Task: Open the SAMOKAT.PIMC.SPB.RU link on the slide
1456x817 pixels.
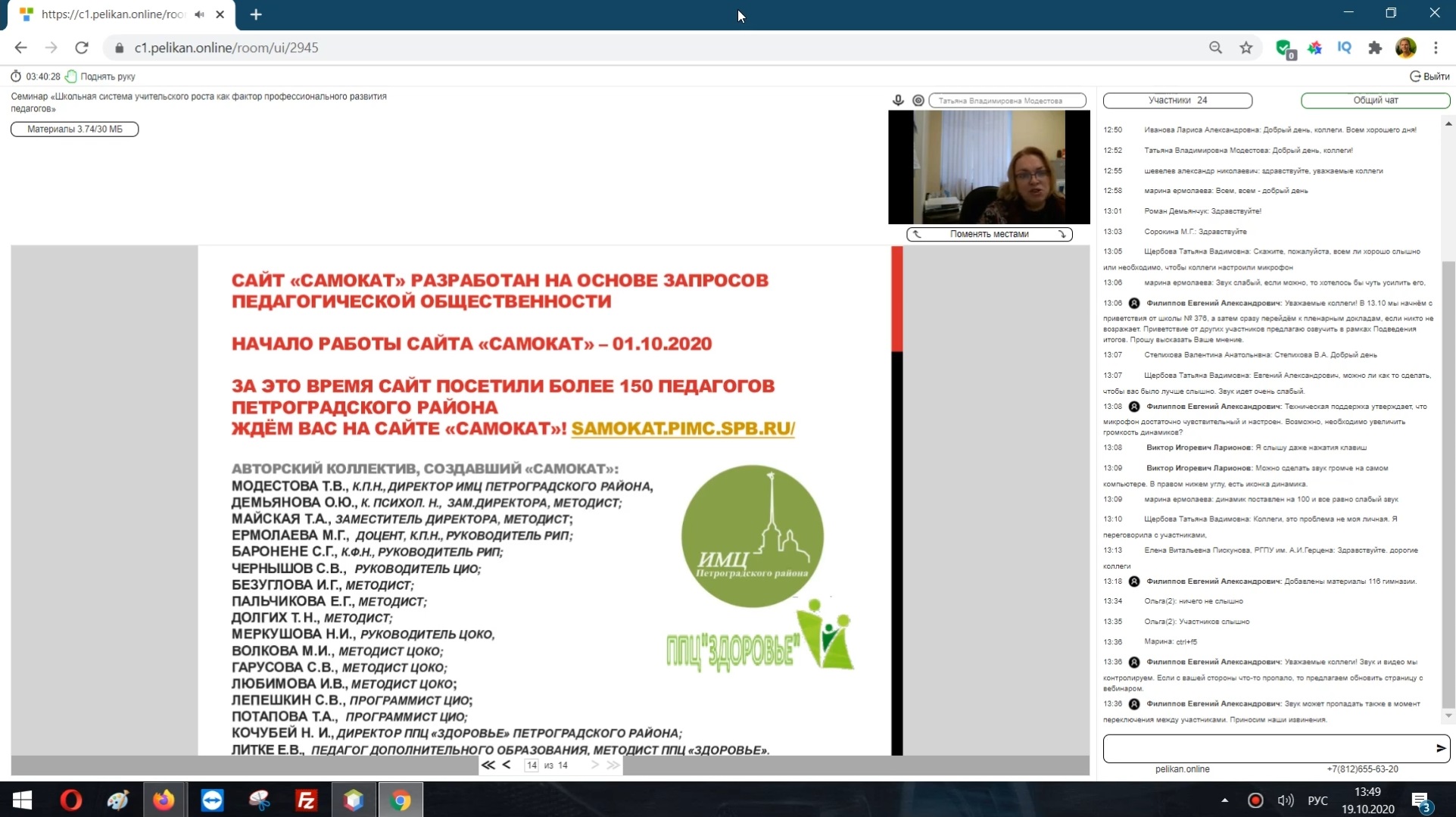Action: pos(683,429)
